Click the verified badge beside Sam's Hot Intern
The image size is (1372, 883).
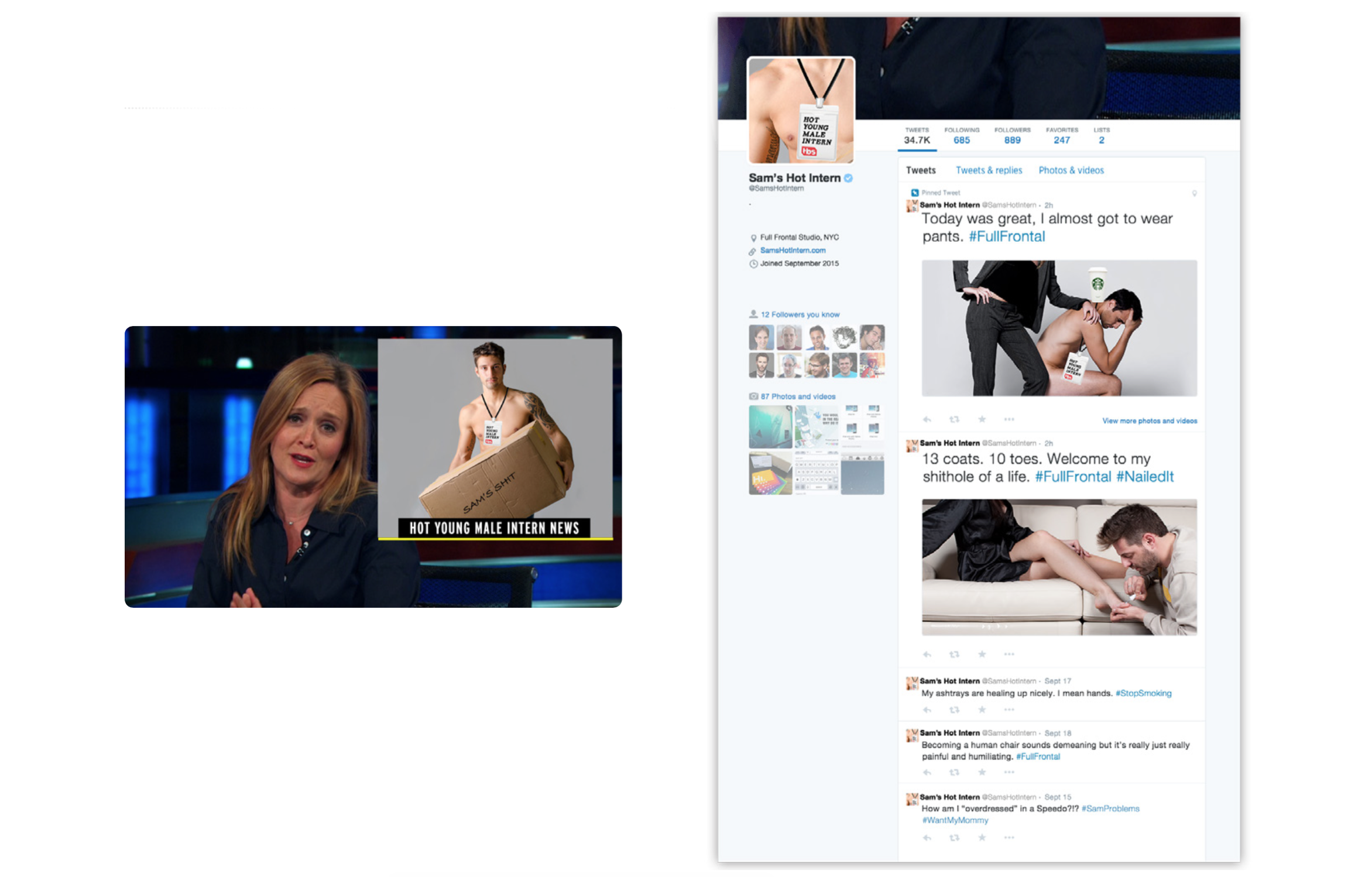tap(849, 178)
